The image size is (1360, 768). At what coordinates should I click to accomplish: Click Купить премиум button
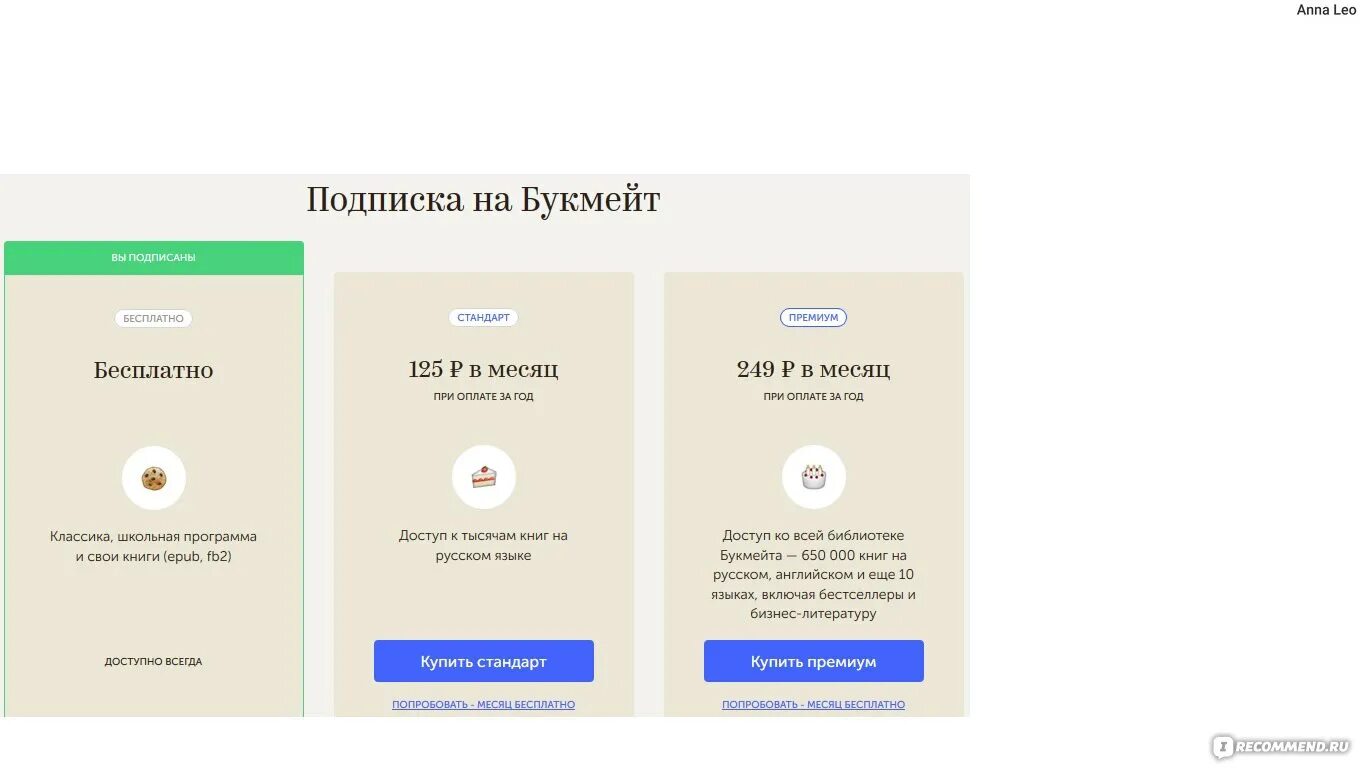tap(814, 661)
